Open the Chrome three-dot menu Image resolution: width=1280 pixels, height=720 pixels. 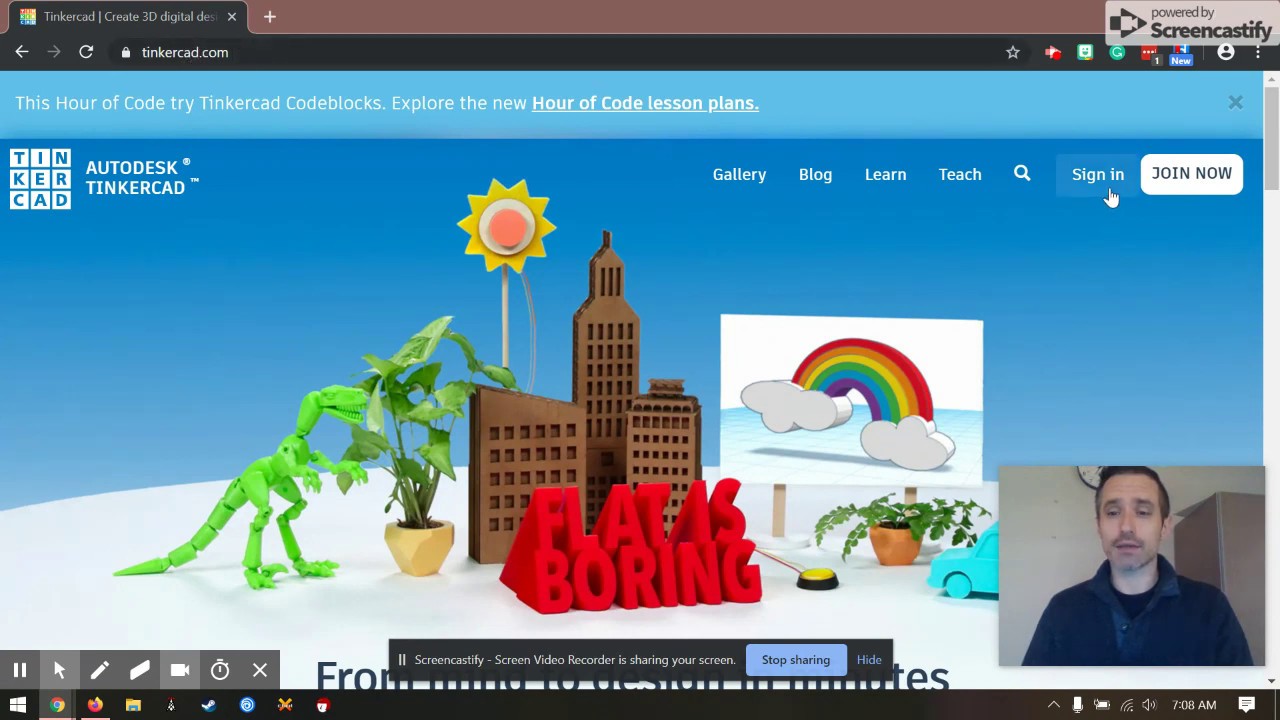(1258, 52)
